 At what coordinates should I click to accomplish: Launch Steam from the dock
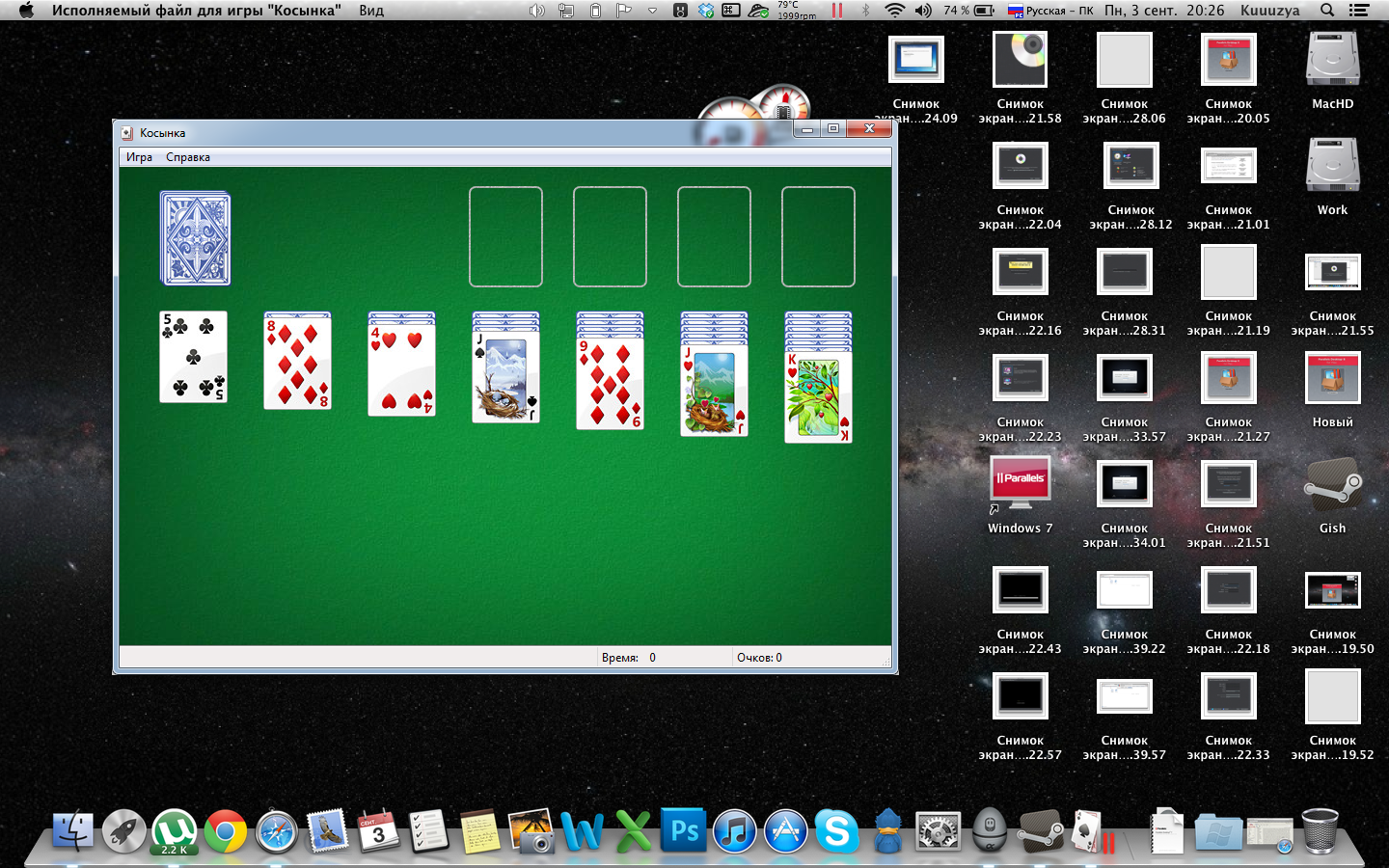click(1040, 831)
